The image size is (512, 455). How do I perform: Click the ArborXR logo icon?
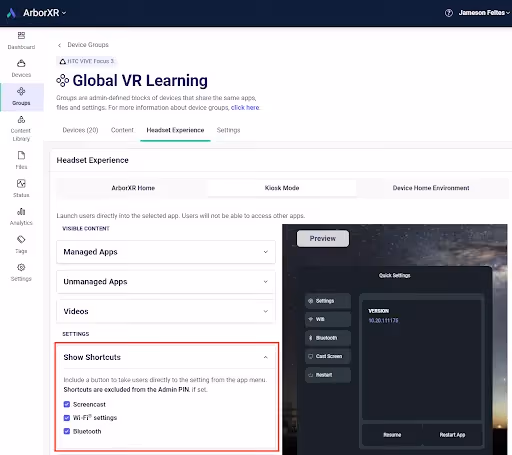[11, 13]
